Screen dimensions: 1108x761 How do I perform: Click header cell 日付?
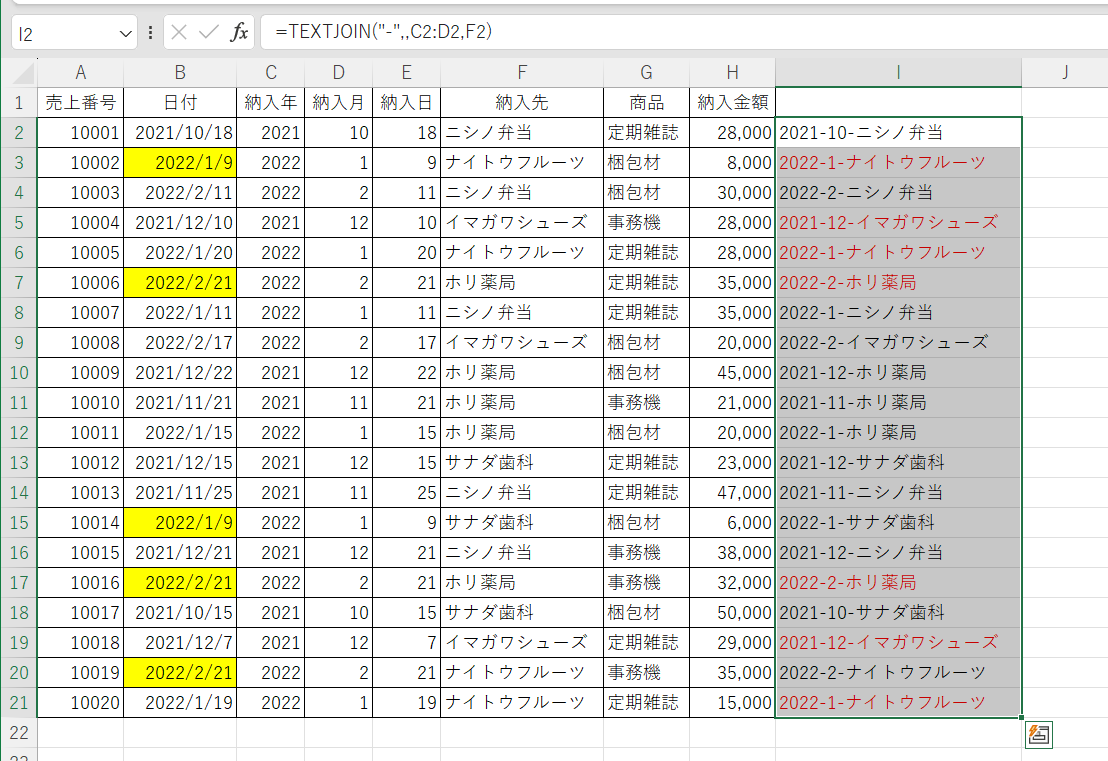click(180, 102)
